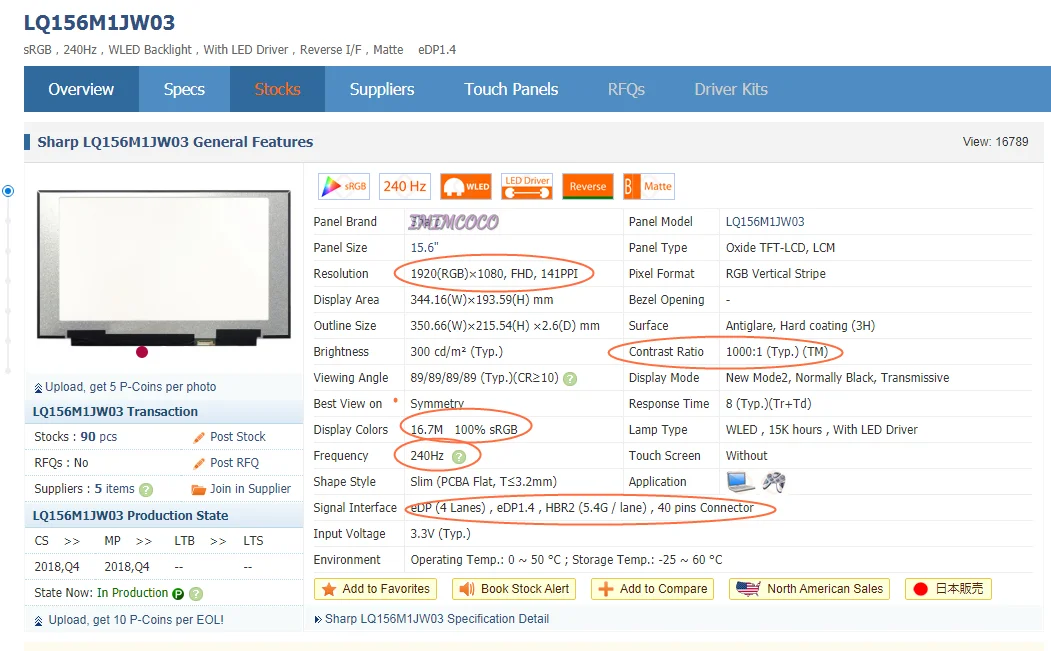This screenshot has width=1051, height=651.
Task: Switch to the Suppliers tab
Action: [382, 89]
